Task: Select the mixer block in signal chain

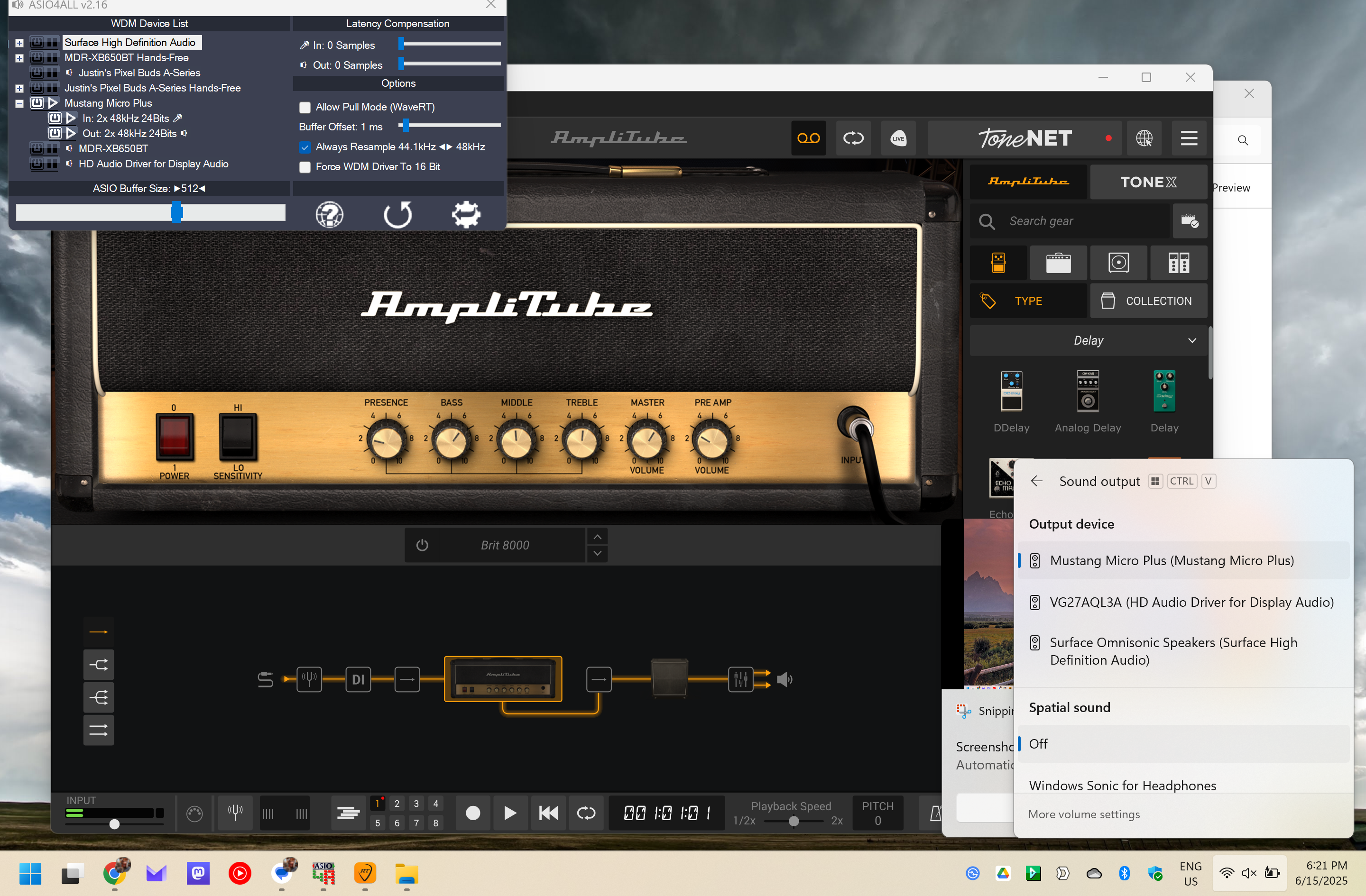Action: pos(740,679)
